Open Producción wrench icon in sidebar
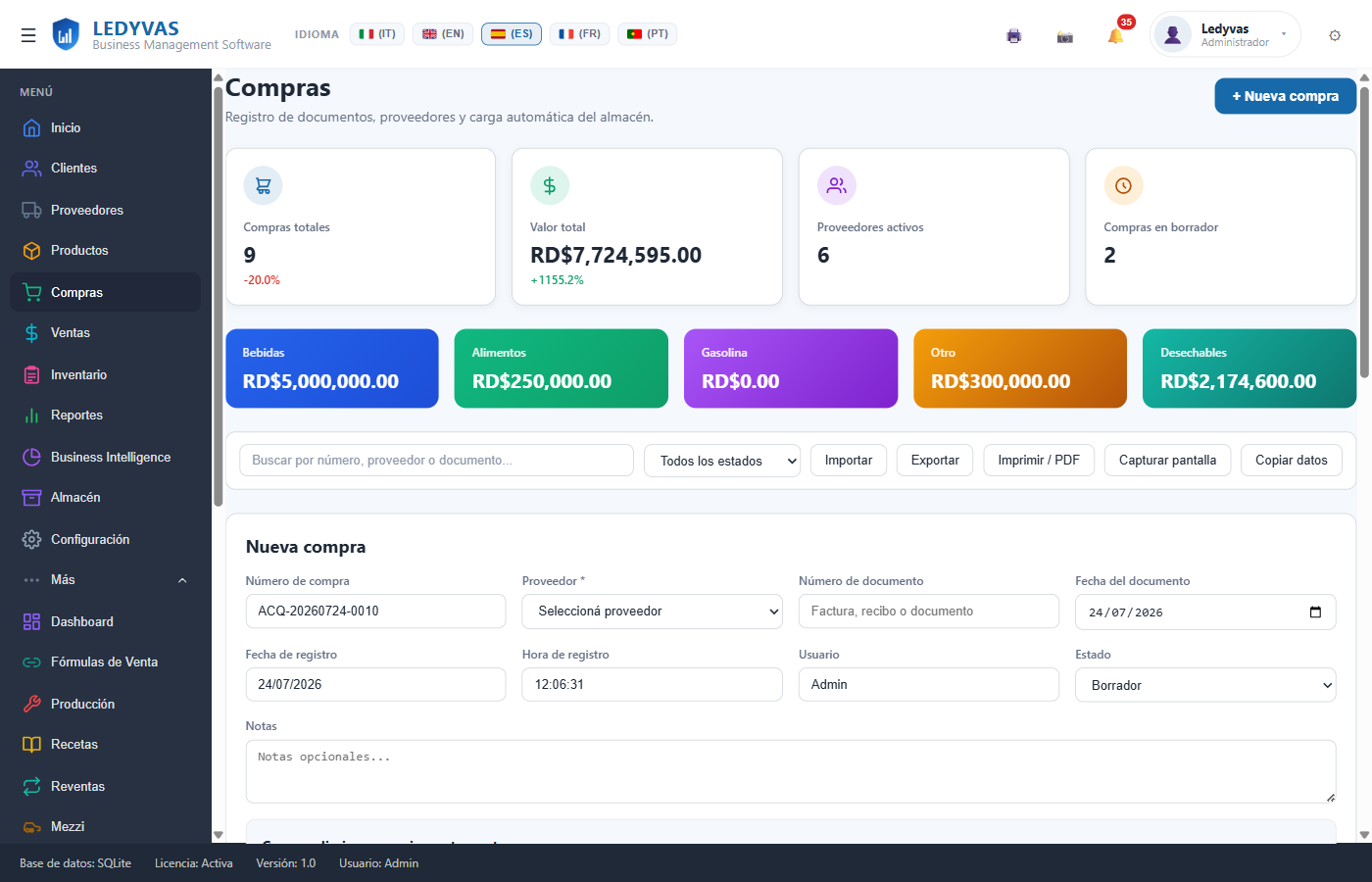The image size is (1372, 882). click(31, 704)
